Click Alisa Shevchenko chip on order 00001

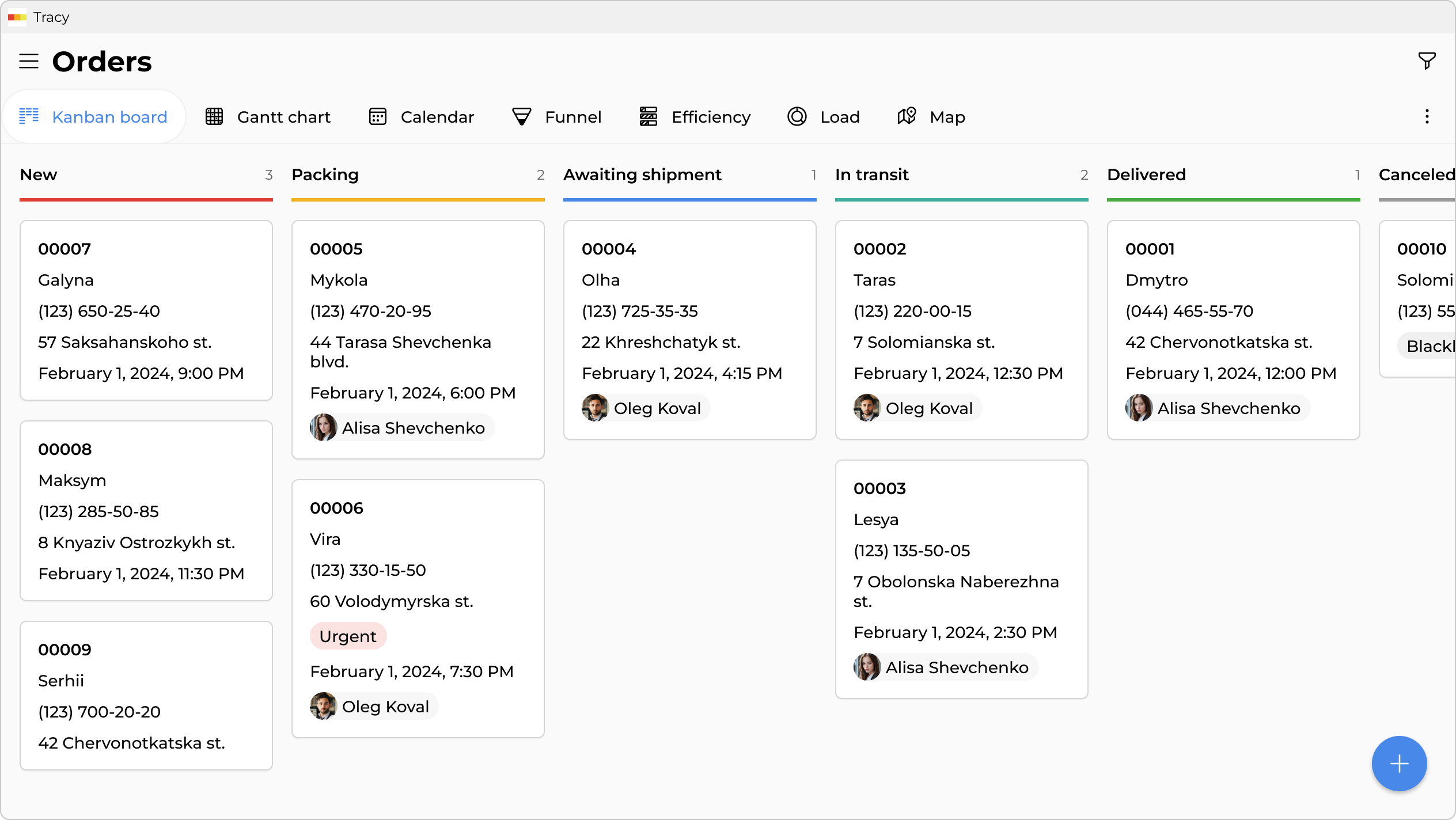point(1218,408)
